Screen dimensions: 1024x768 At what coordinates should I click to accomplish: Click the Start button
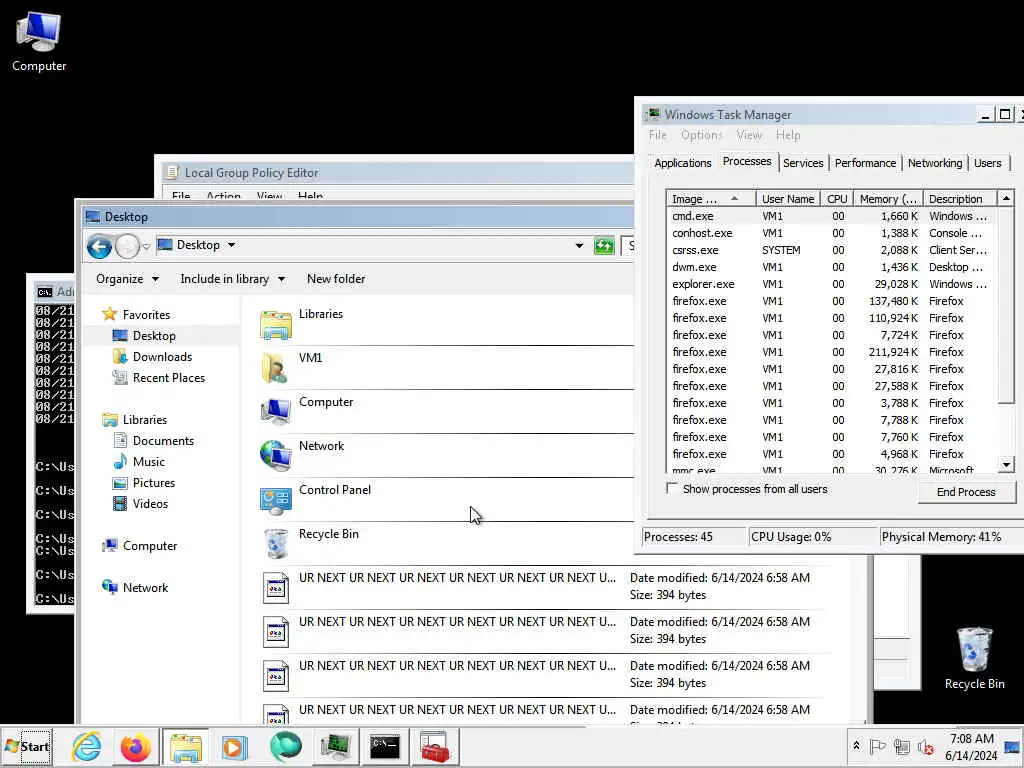pos(27,746)
